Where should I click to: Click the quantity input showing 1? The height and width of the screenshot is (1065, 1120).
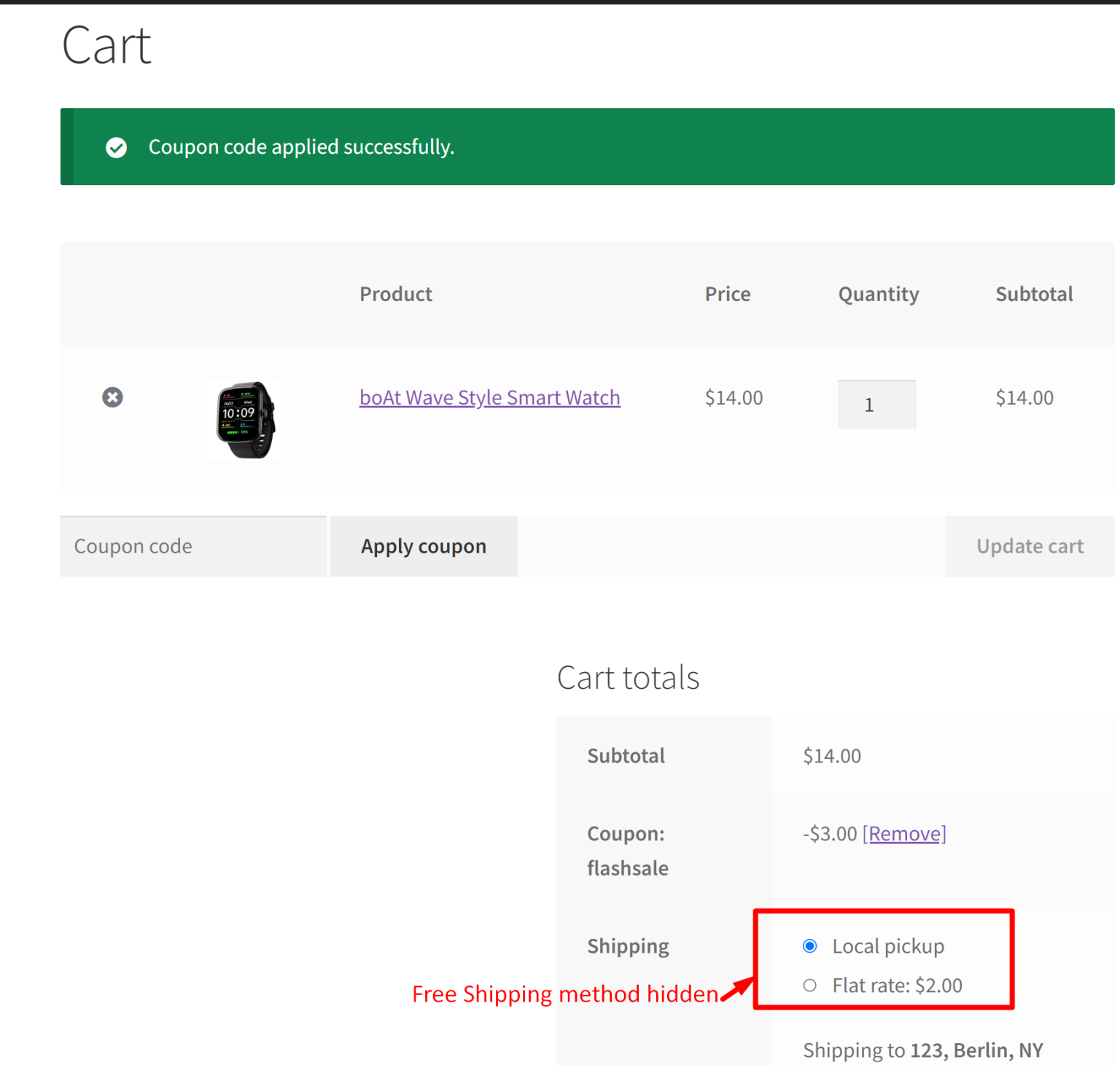876,405
